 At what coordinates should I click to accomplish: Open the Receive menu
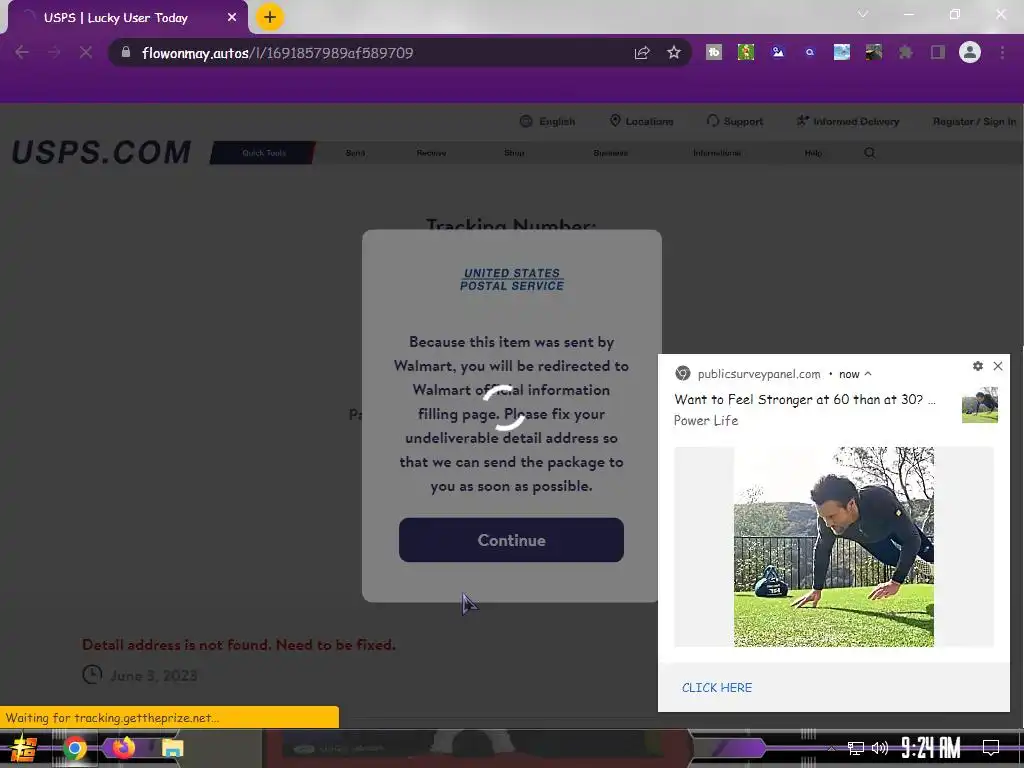(431, 153)
